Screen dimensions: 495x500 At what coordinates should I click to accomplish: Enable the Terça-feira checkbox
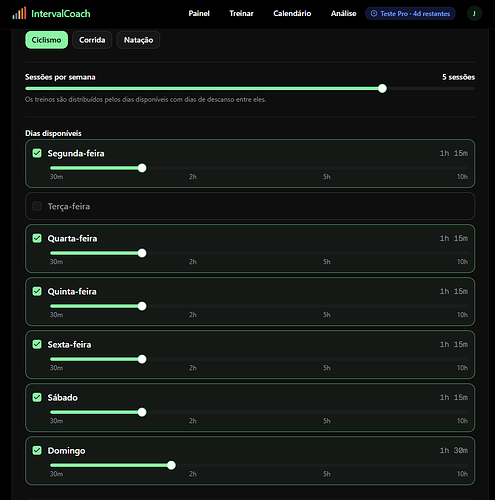point(37,206)
